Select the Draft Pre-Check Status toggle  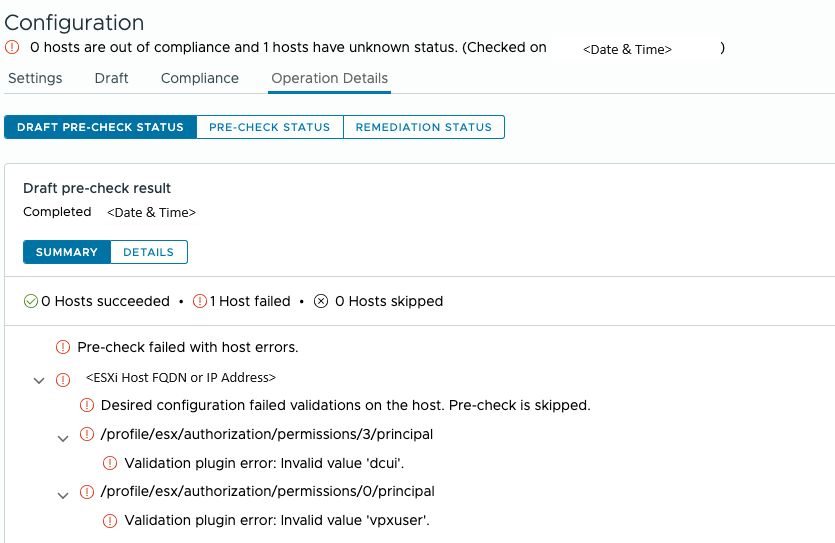100,127
